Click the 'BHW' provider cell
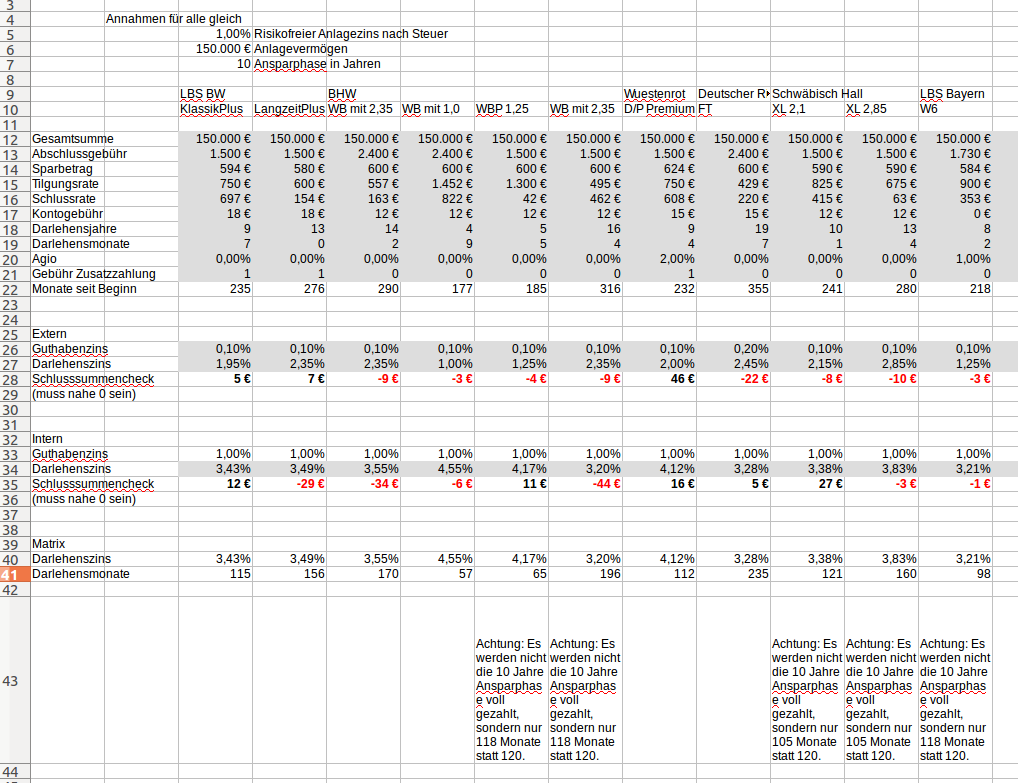Viewport: 1018px width, 783px height. click(x=364, y=93)
